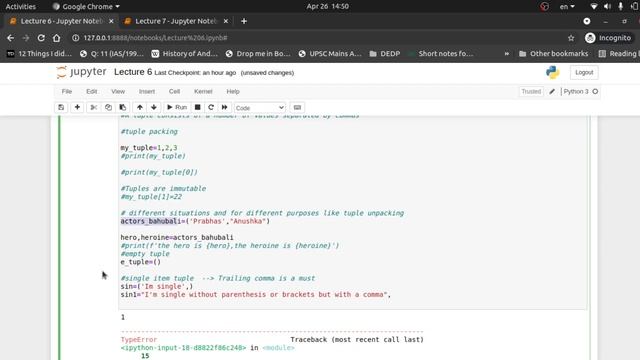Click the Python 3 kernel indicator
The image size is (640, 360).
(576, 91)
